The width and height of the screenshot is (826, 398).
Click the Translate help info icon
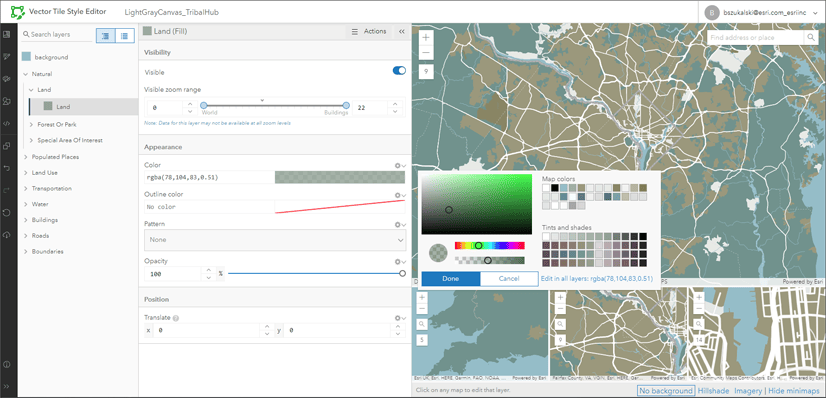click(175, 318)
